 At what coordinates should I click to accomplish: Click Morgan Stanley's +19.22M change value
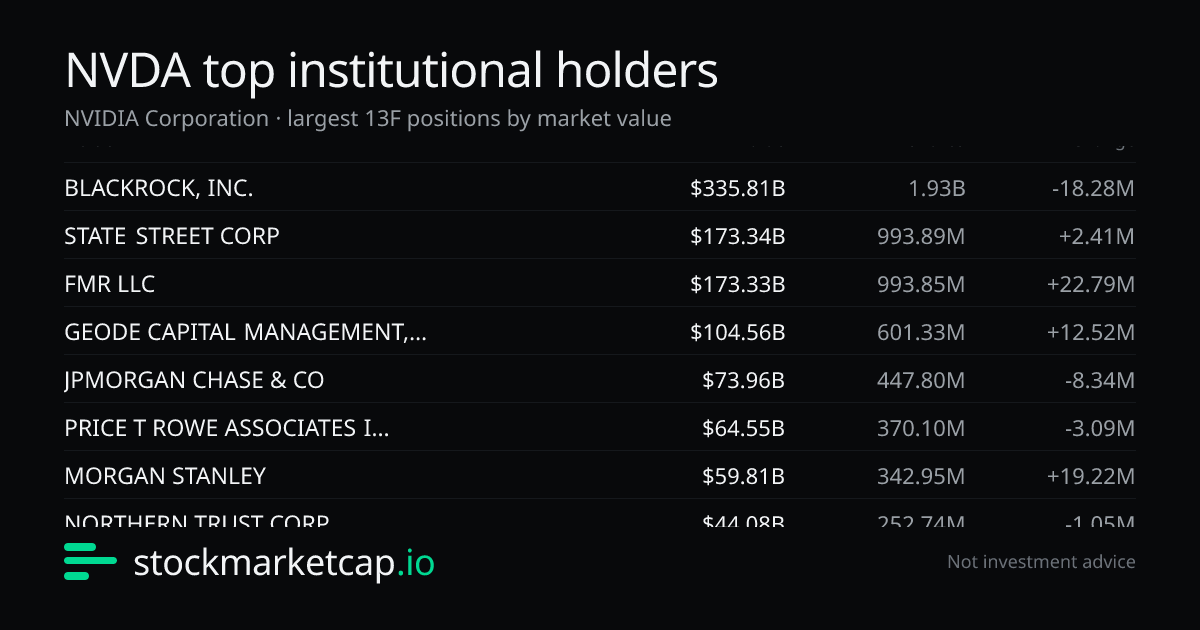click(x=1091, y=476)
